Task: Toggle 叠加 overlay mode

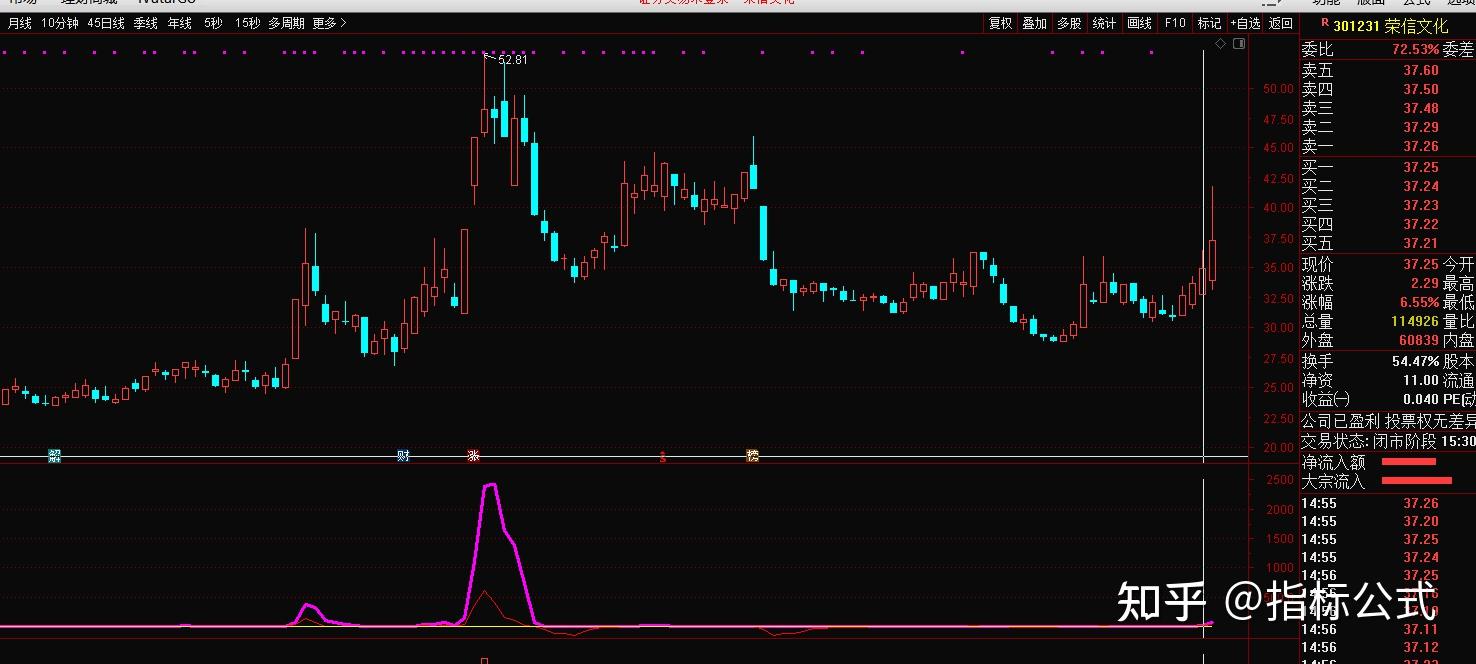Action: point(1034,23)
